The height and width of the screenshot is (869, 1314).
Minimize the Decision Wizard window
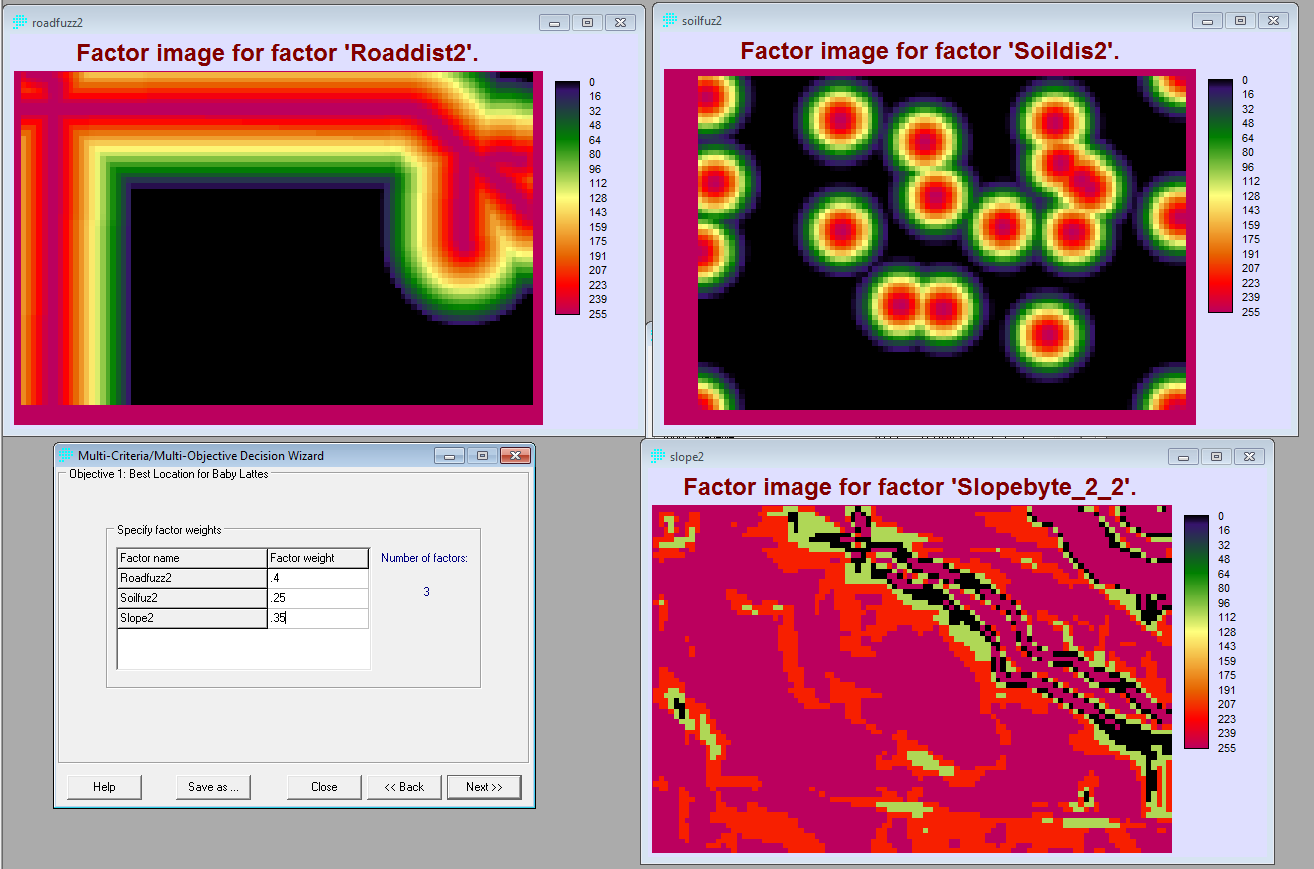coord(449,456)
